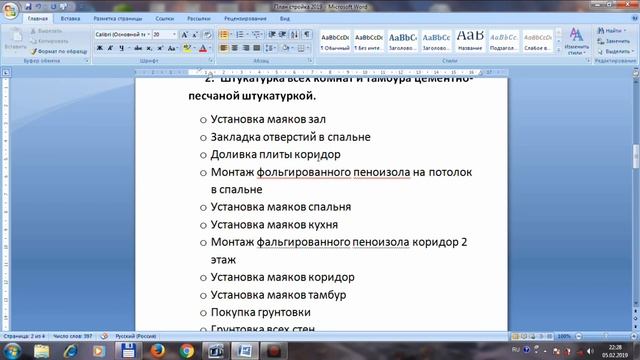640x360 pixels.
Task: Open Рассылки ribbon tab
Action: 199,18
